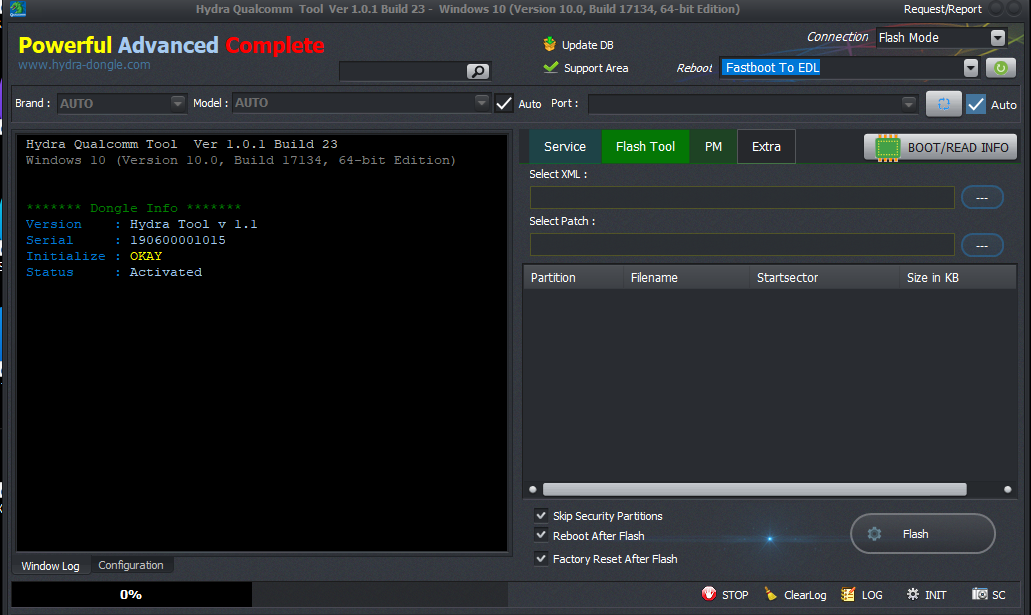Click the Activated status text

(166, 272)
